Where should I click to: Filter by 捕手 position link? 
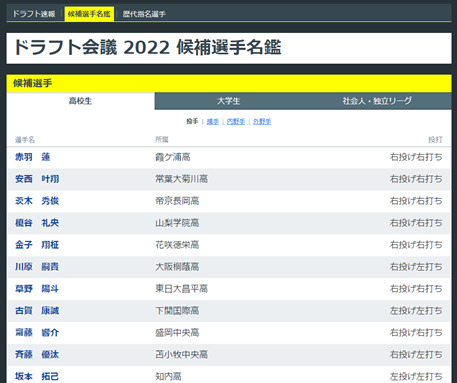click(213, 122)
